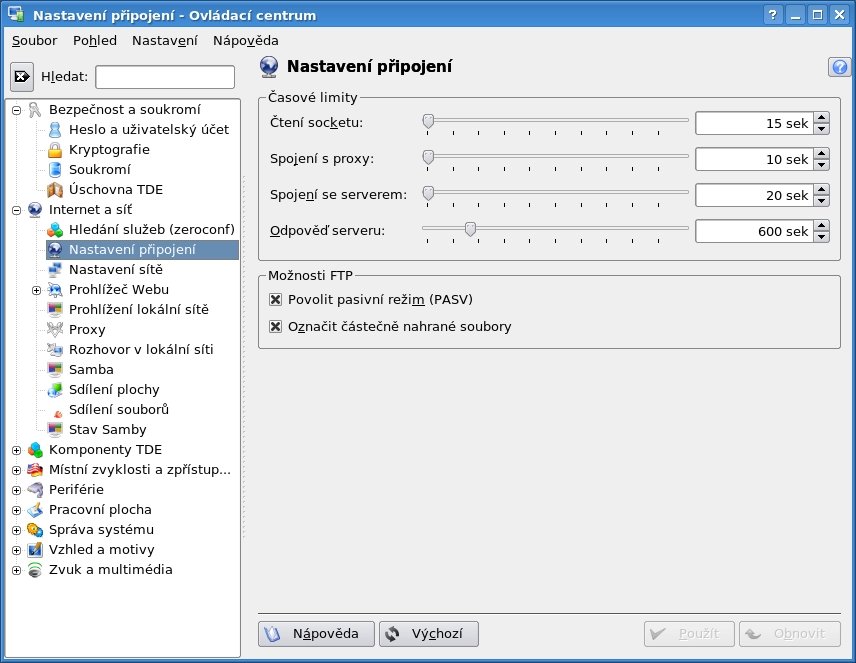Collapse the Bezpečnost a soukromí branch
Viewport: 856px width, 663px height.
(x=16, y=110)
